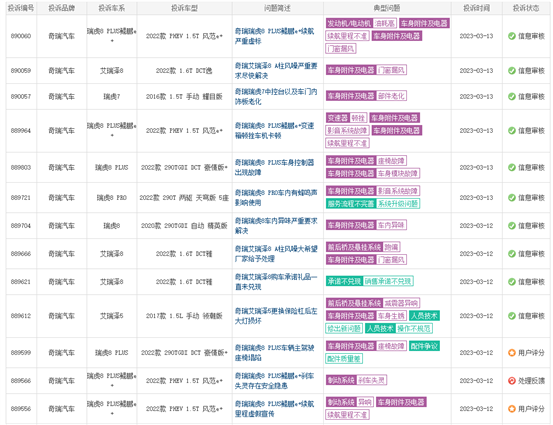Select series cell 艾瑞泽5
553x425 pixels.
point(111,316)
